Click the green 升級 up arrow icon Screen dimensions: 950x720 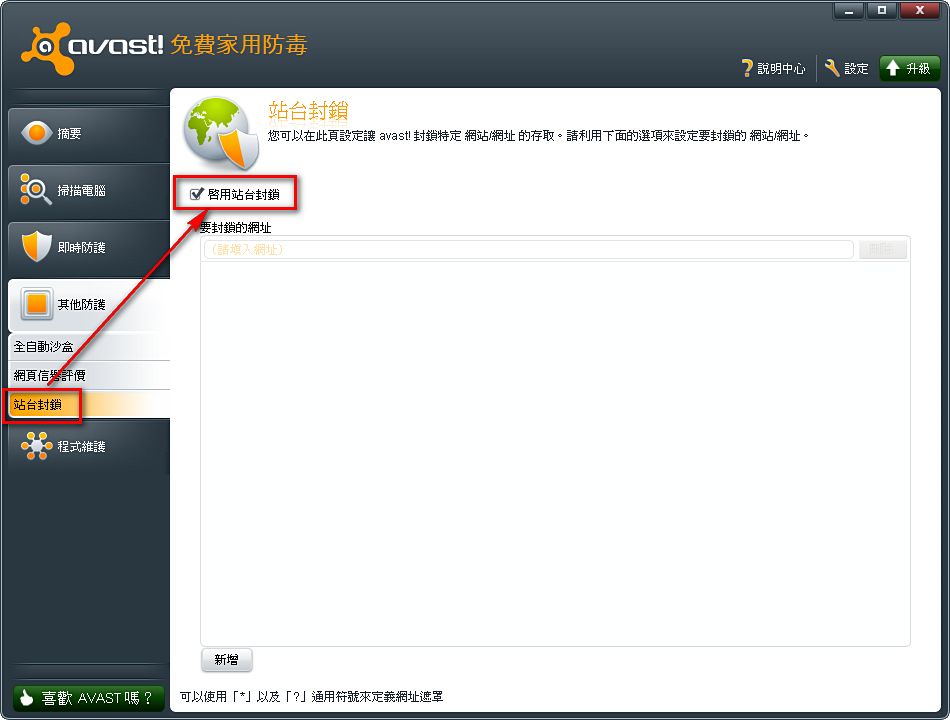tap(892, 68)
